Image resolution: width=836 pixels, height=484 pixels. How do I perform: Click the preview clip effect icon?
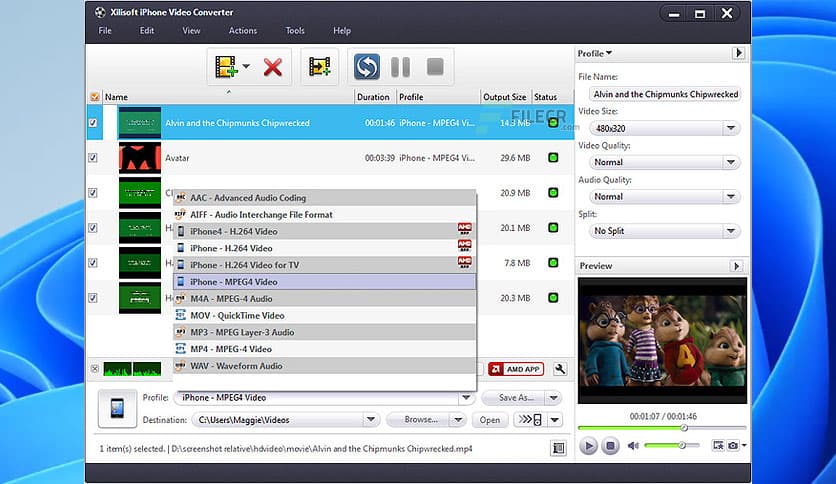pos(718,445)
